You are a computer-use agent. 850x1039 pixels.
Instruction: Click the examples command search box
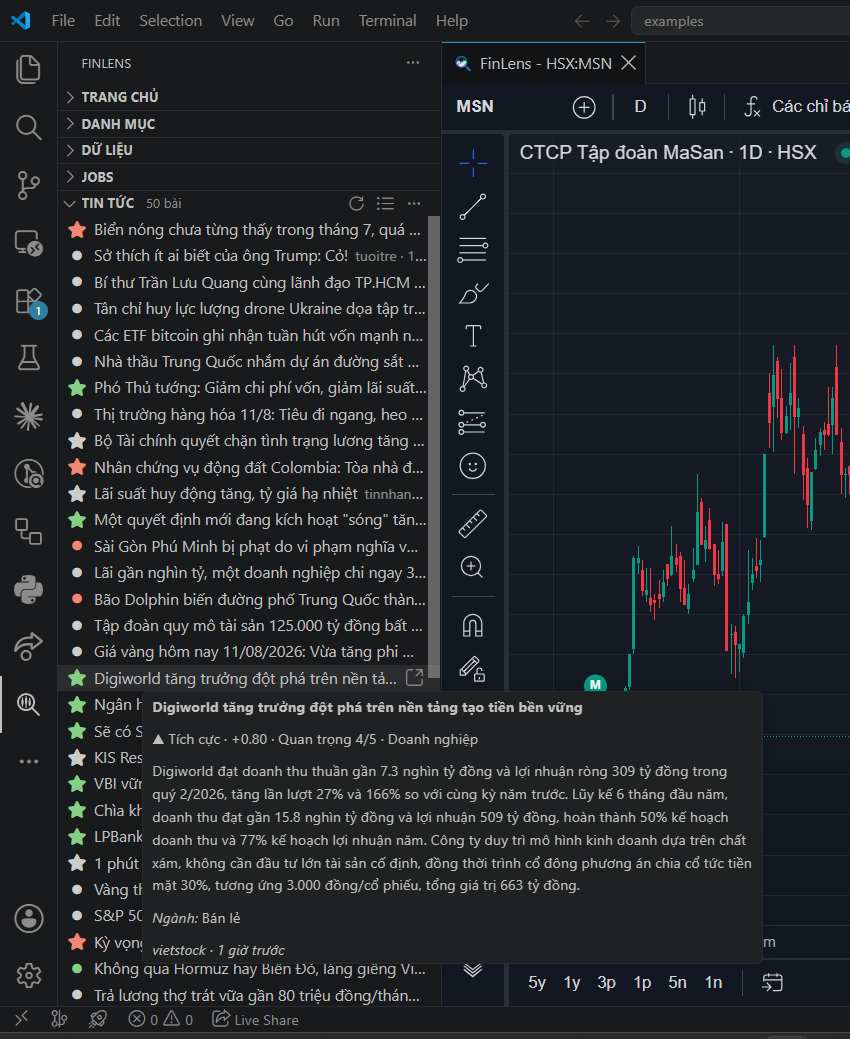(x=740, y=21)
